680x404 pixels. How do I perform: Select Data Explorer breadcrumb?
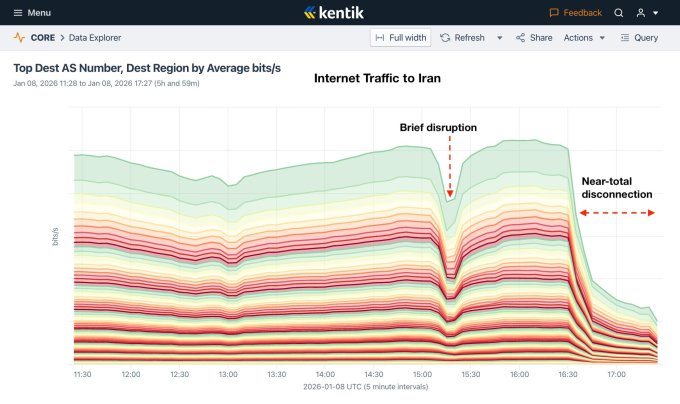pyautogui.click(x=95, y=37)
